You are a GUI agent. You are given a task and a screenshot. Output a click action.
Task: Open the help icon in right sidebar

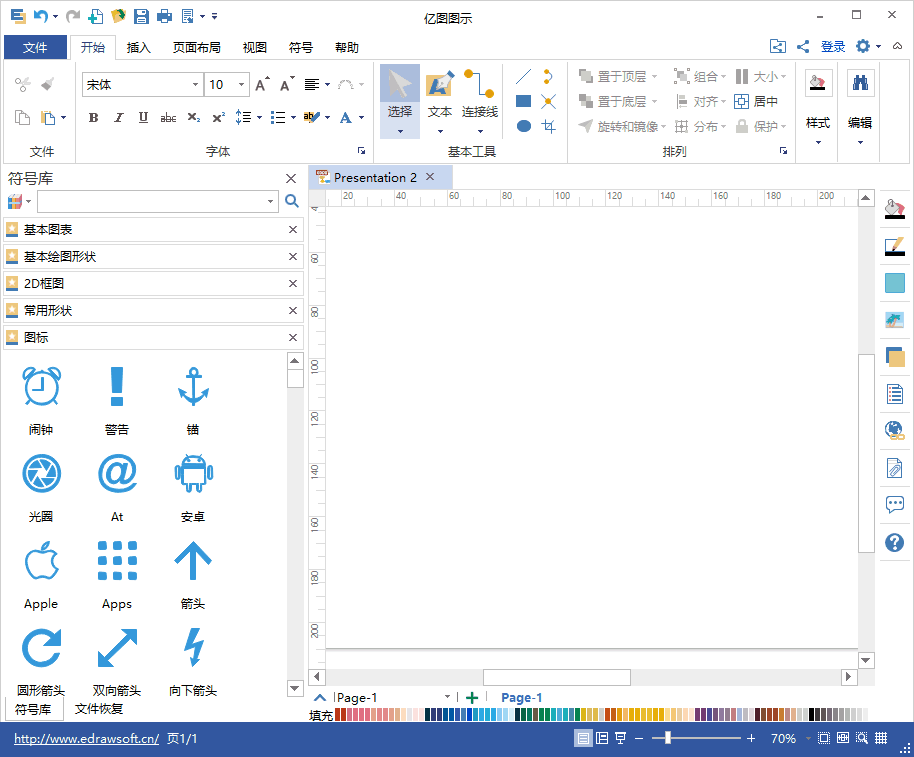point(895,543)
